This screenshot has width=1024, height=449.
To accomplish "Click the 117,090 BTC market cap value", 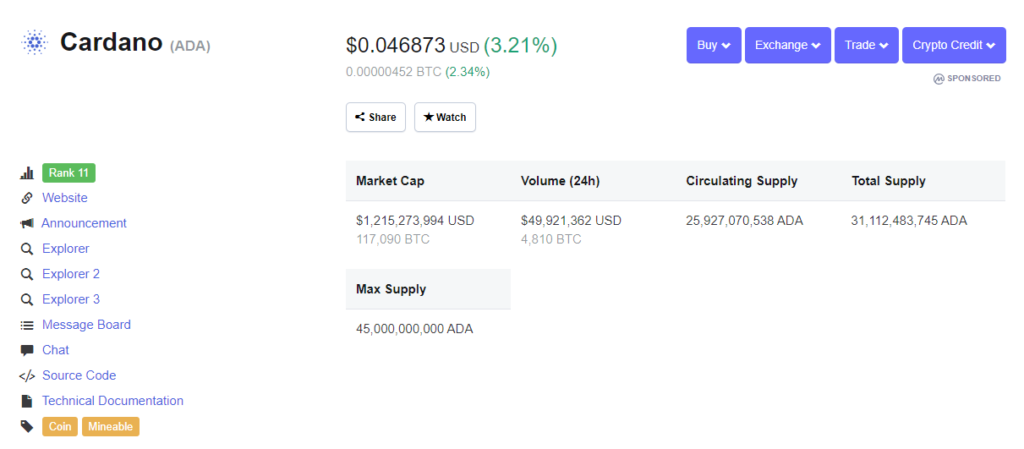I will point(392,240).
